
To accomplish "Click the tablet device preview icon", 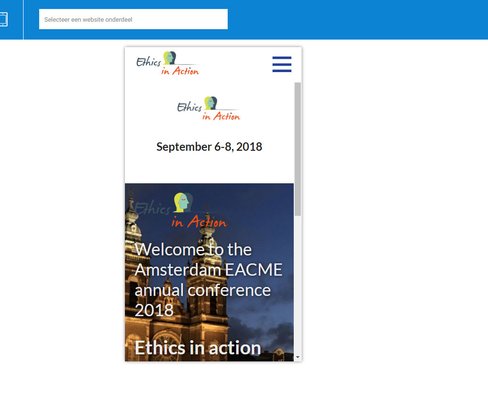I will tap(3, 19).
